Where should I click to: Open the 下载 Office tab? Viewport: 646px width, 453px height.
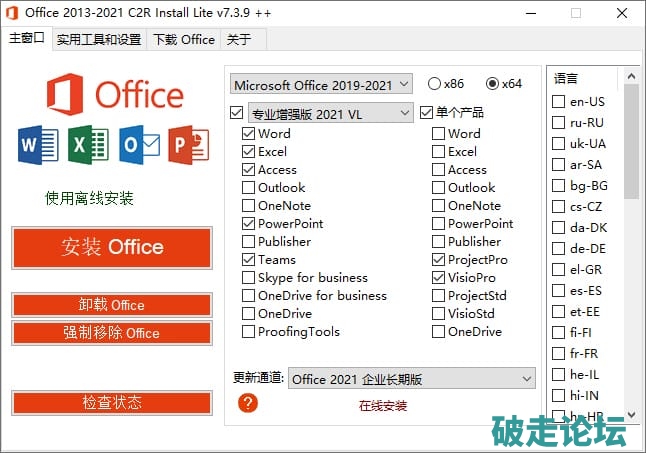pyautogui.click(x=183, y=40)
